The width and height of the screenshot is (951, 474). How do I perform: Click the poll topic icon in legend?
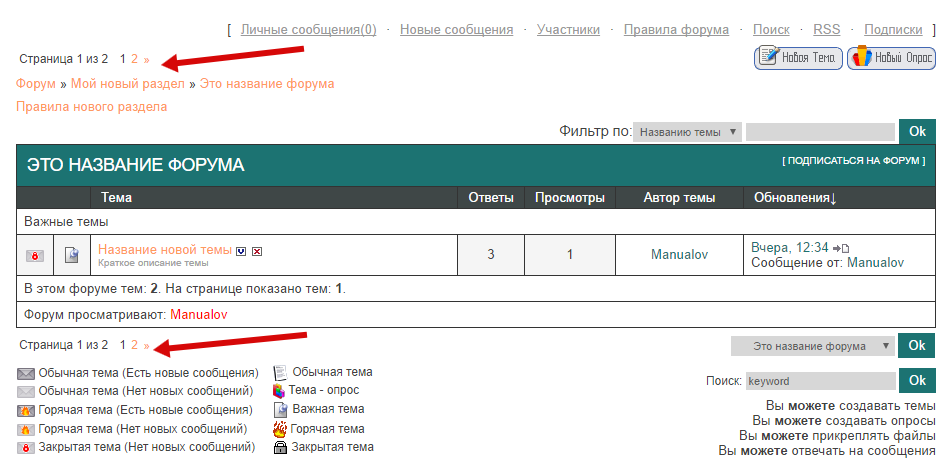point(280,390)
